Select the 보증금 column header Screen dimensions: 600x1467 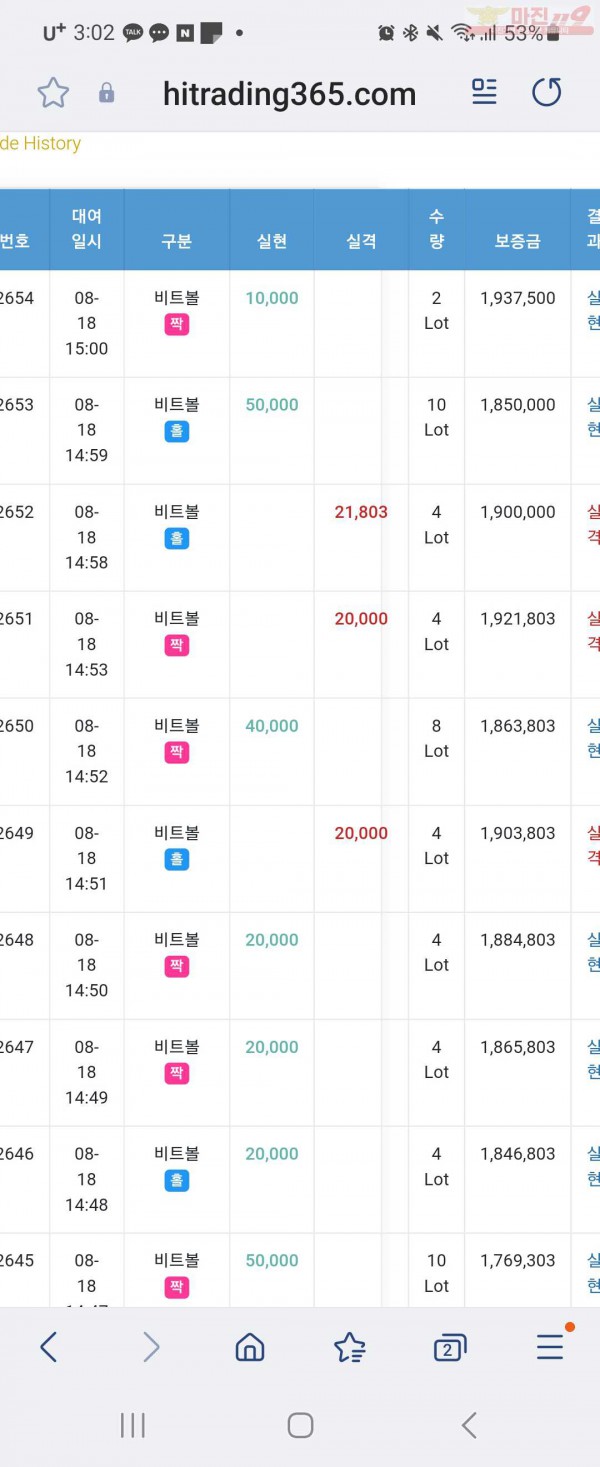pos(517,241)
